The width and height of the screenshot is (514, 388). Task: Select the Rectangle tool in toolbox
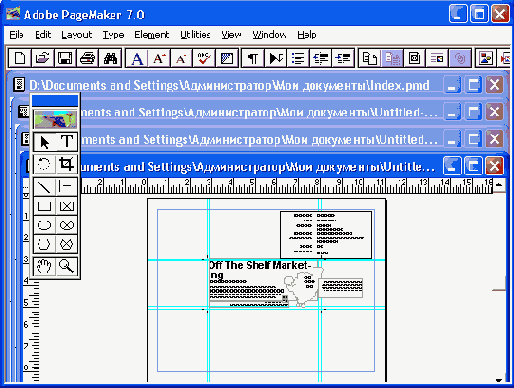pyautogui.click(x=44, y=206)
